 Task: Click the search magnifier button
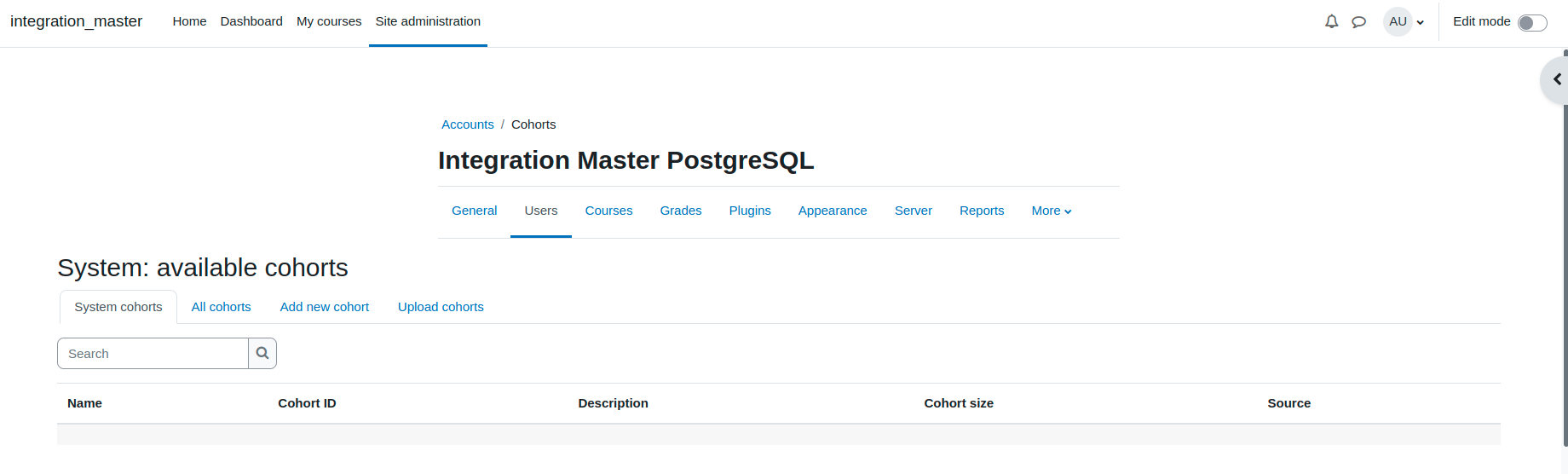pos(262,353)
